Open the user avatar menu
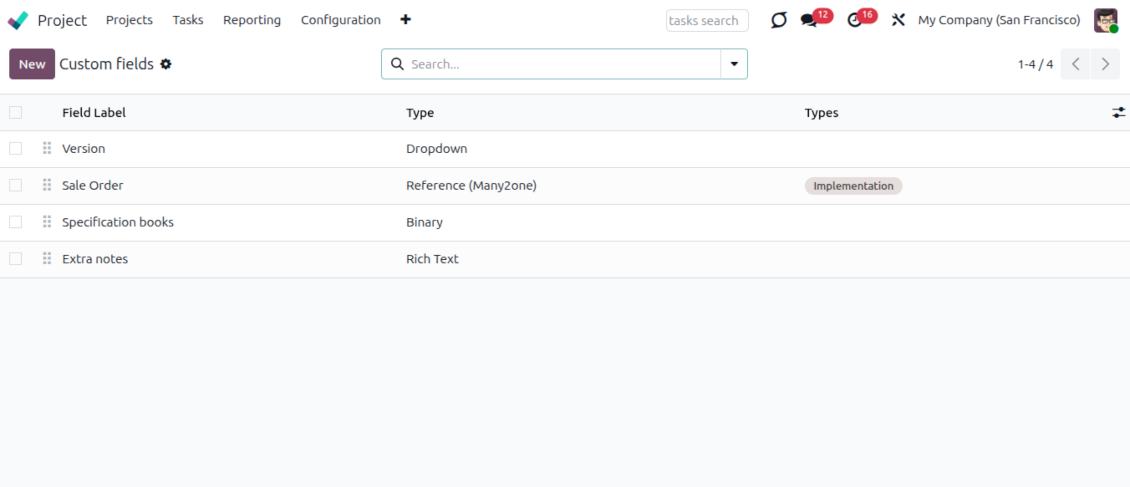The image size is (1130, 487). pos(1105,20)
